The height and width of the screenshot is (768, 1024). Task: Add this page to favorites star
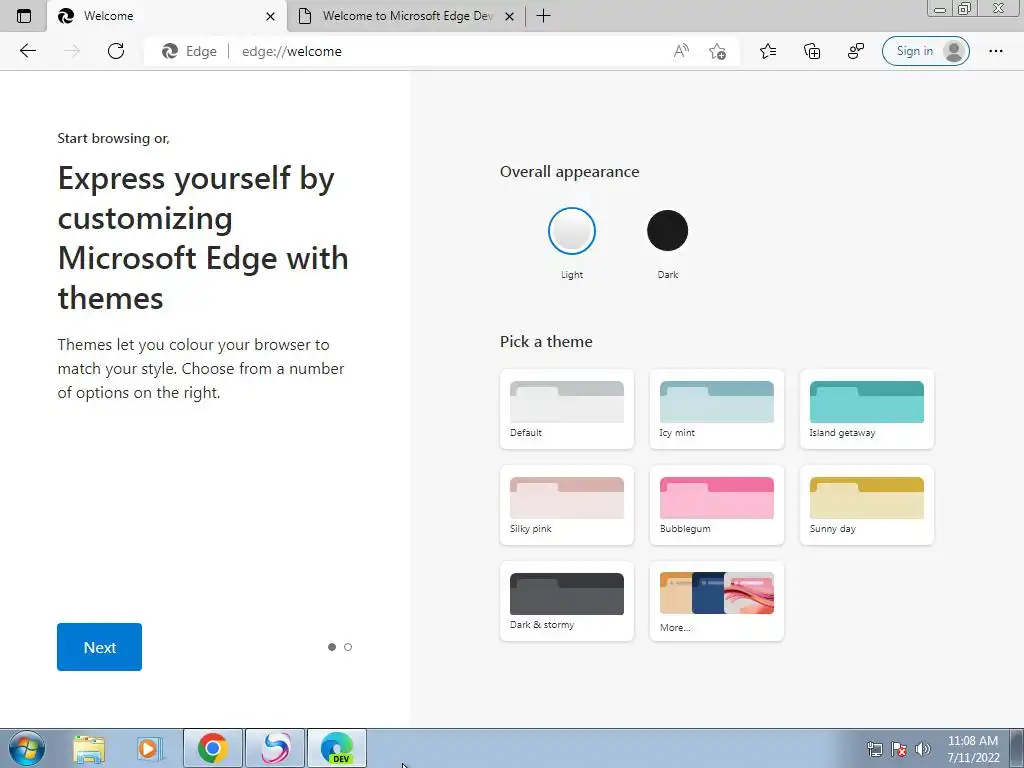pyautogui.click(x=717, y=51)
